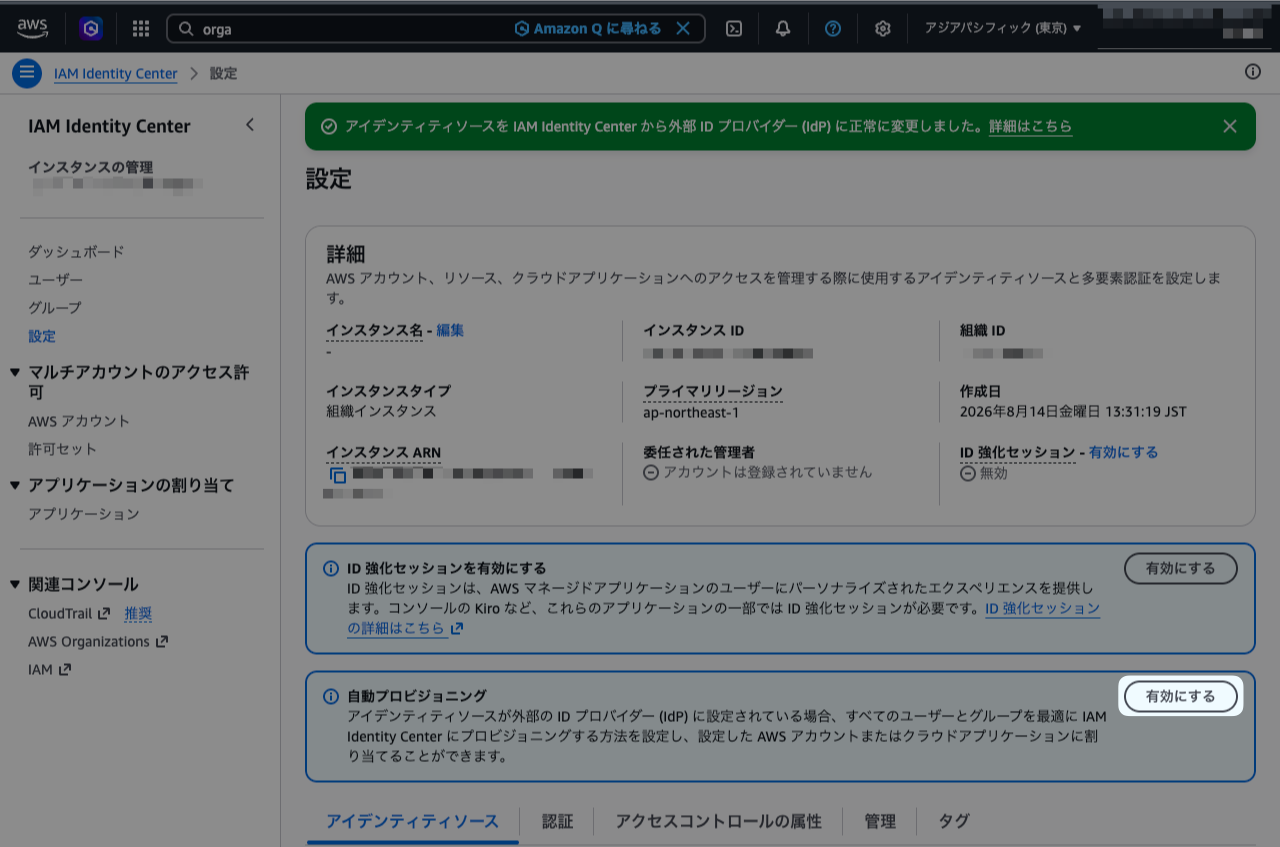Open グループ in the sidebar
Screen dimensions: 1280x847
point(55,308)
